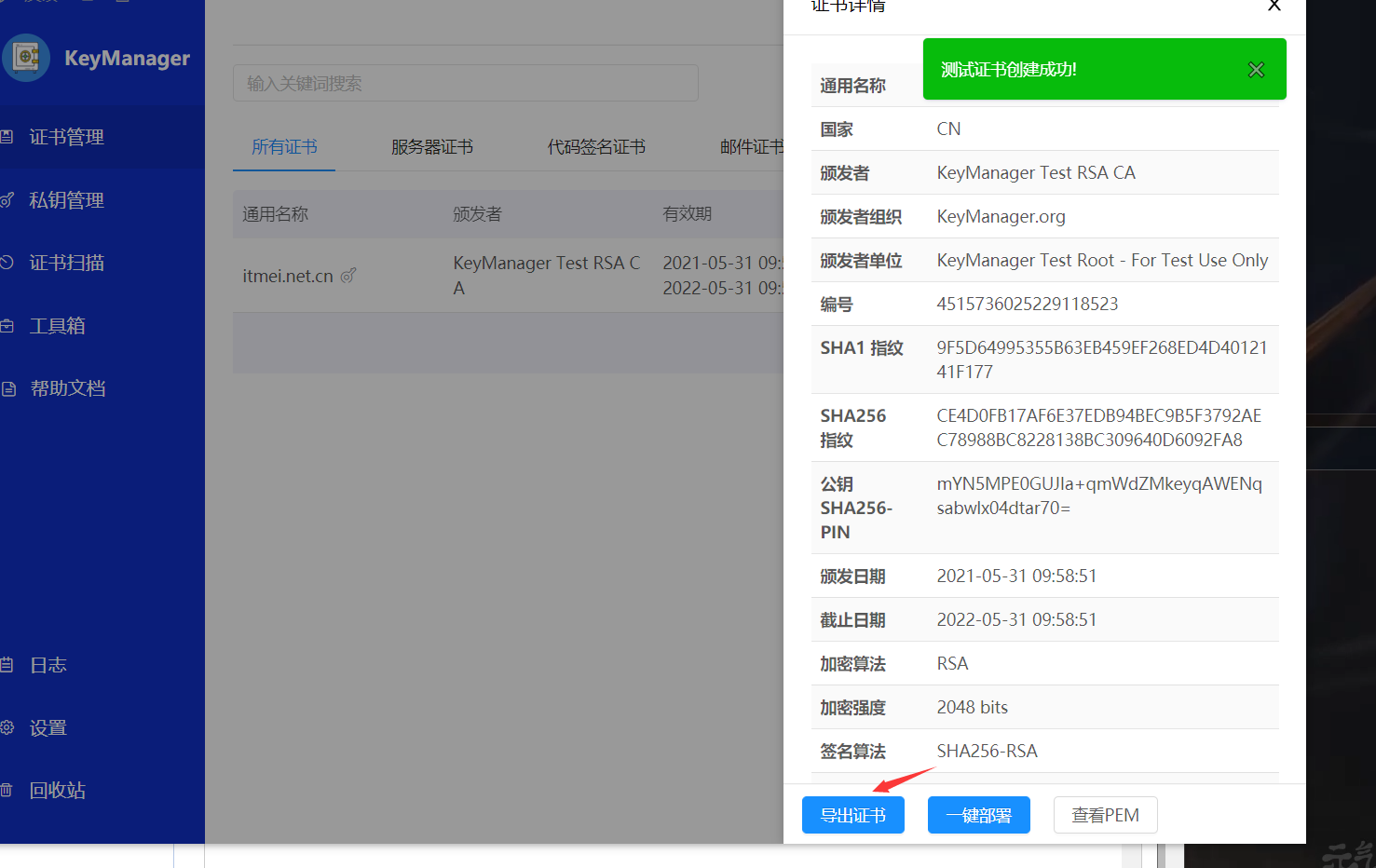Open 私钥管理 in the sidebar
The width and height of the screenshot is (1376, 868).
pos(102,200)
